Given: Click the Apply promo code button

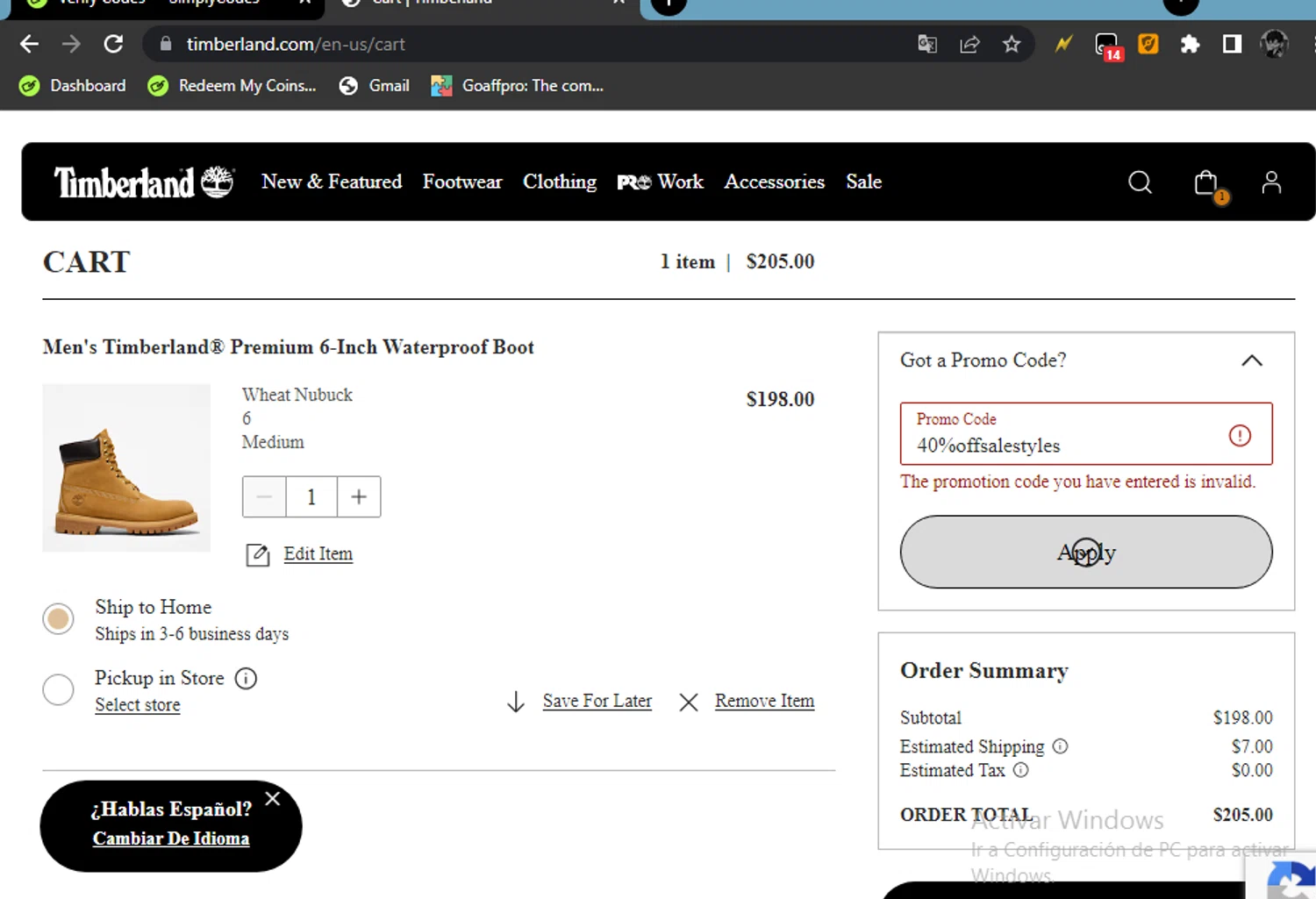Looking at the screenshot, I should point(1086,552).
